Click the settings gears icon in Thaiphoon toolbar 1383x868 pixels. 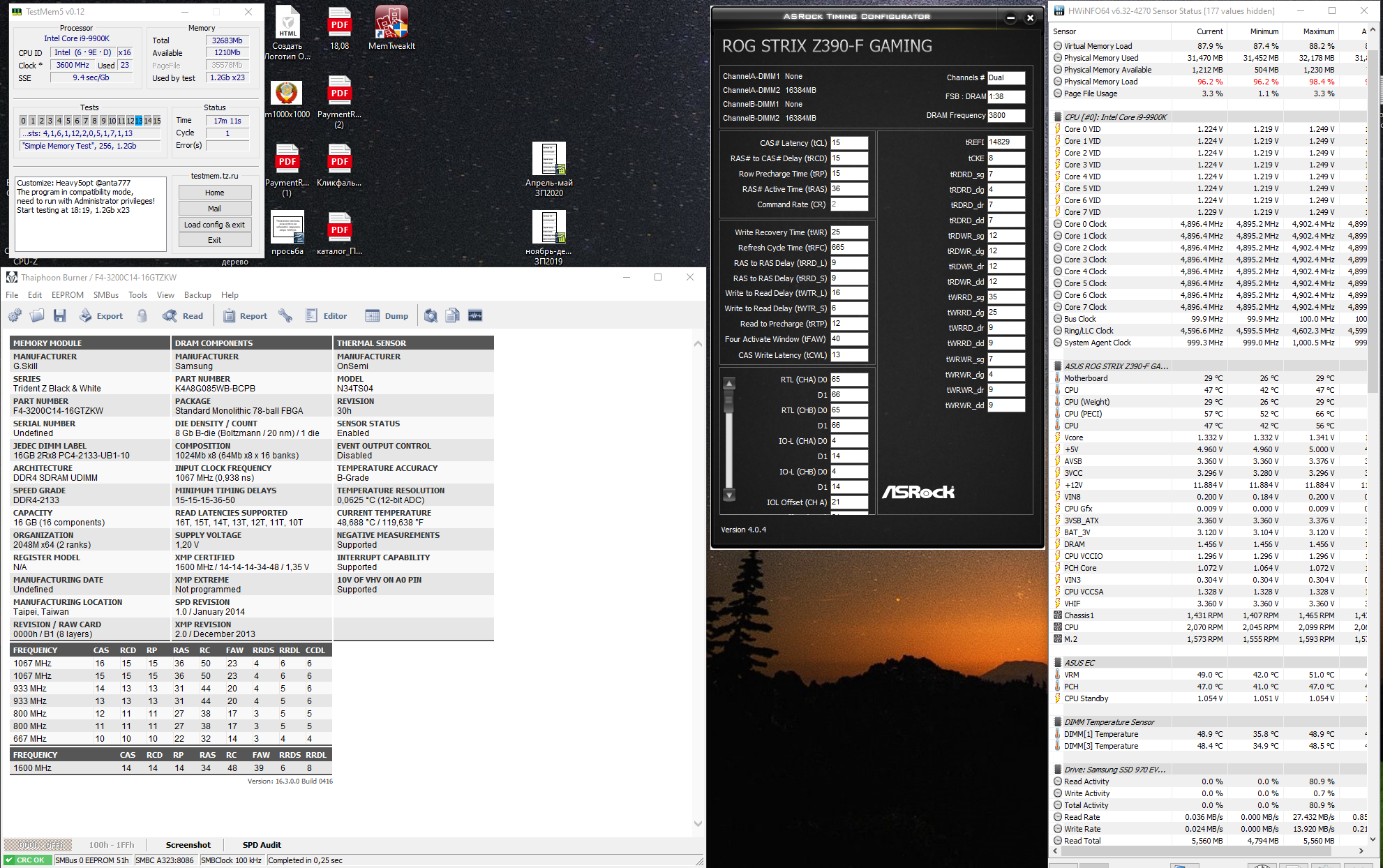(15, 316)
